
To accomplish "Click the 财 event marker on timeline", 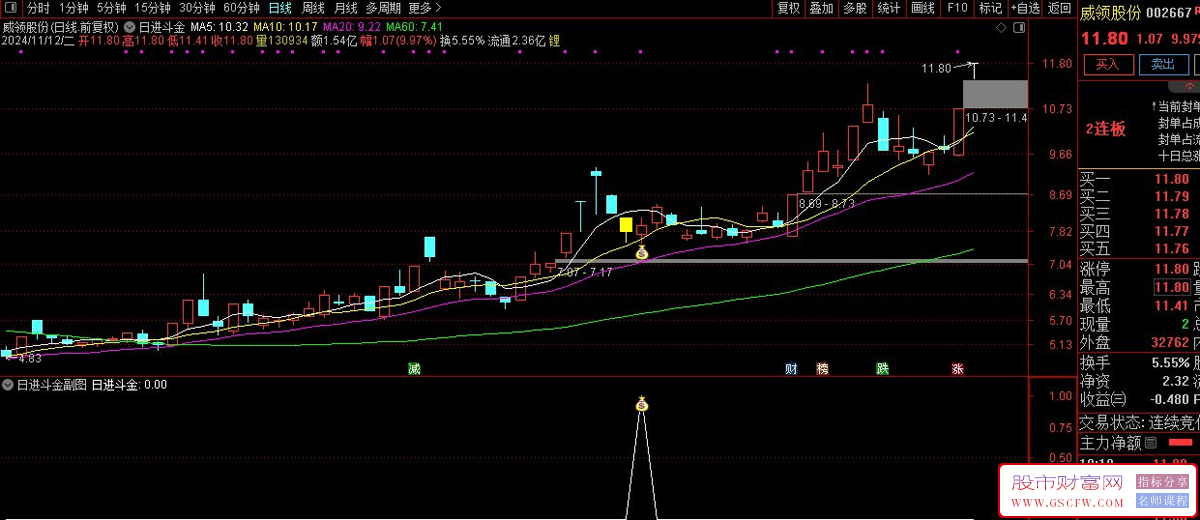I will point(791,369).
